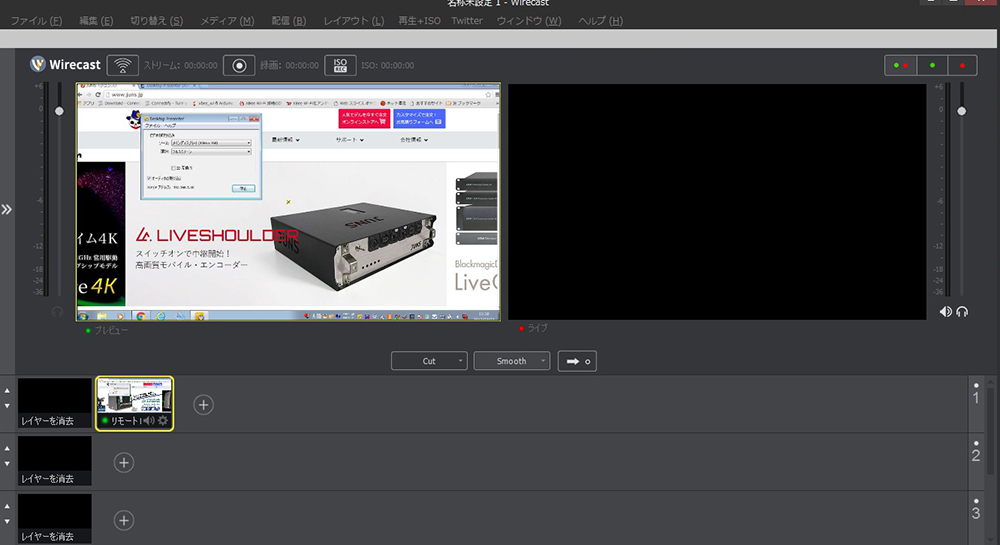Open the Cut transition dropdown
1000x545 pixels.
point(429,361)
